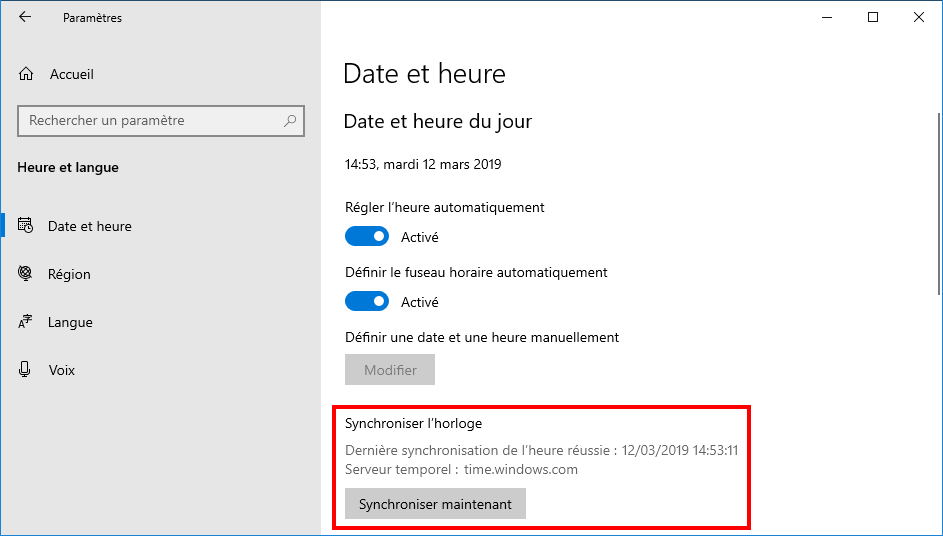Click the greyed Modifier button
Viewport: 943px width, 536px height.
[390, 369]
